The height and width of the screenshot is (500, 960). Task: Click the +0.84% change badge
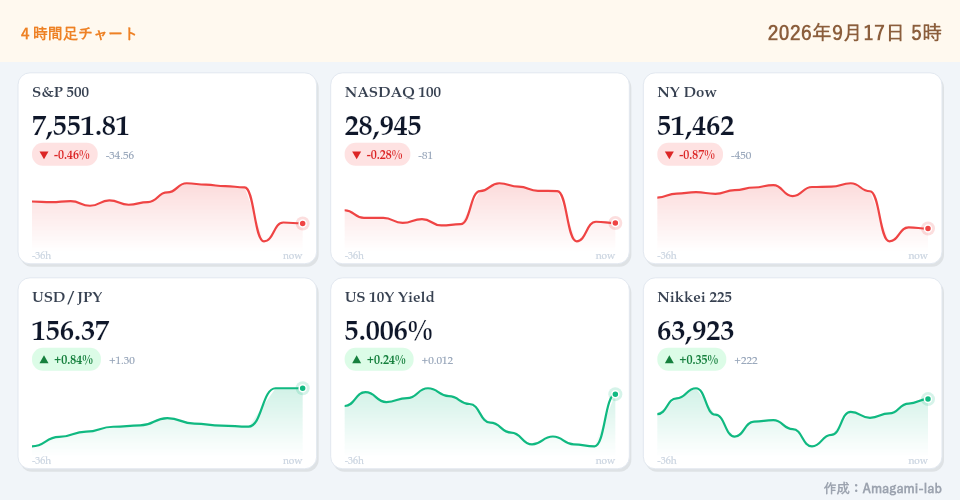(x=66, y=360)
